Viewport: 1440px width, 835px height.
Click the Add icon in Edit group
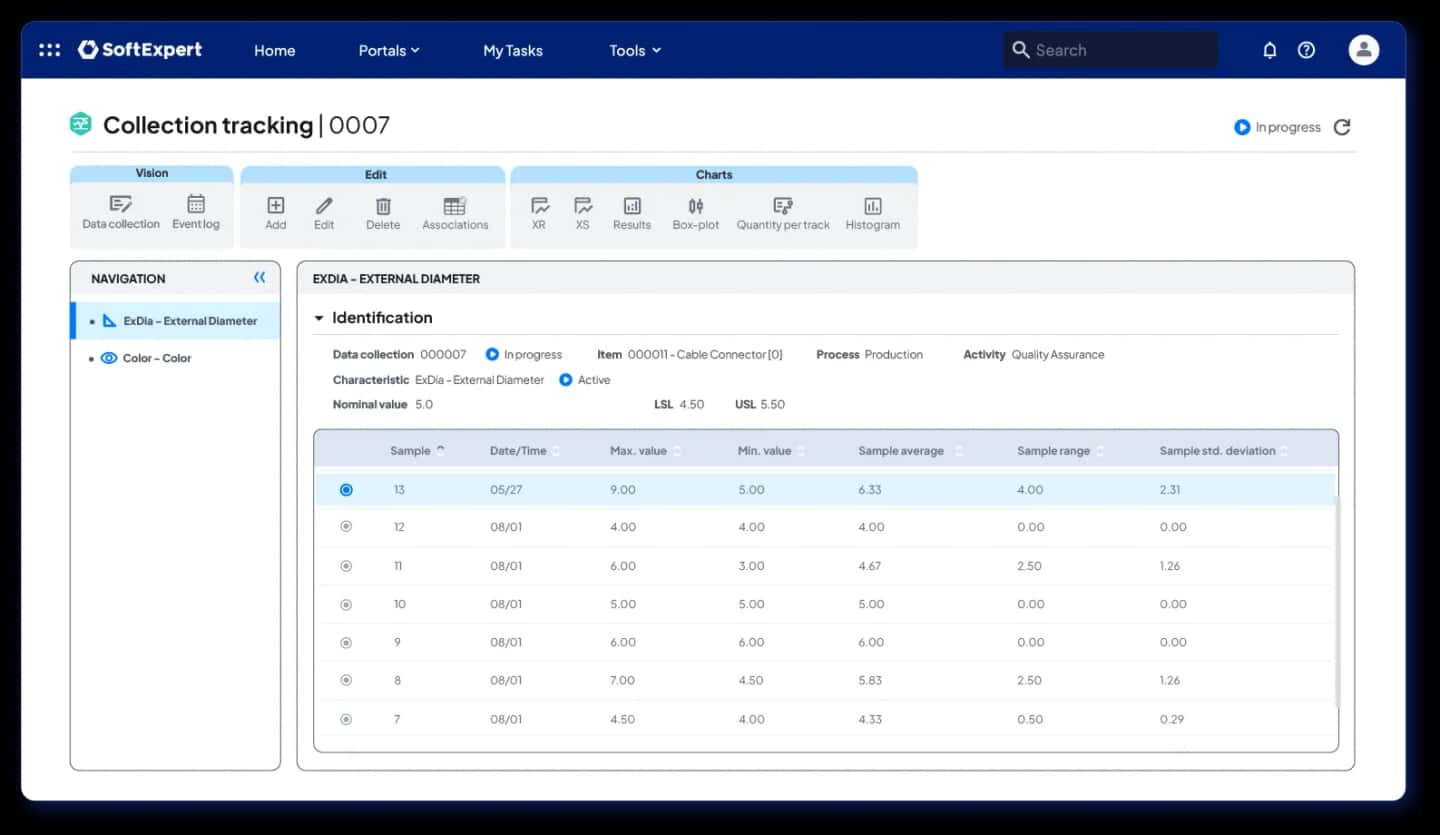(276, 205)
